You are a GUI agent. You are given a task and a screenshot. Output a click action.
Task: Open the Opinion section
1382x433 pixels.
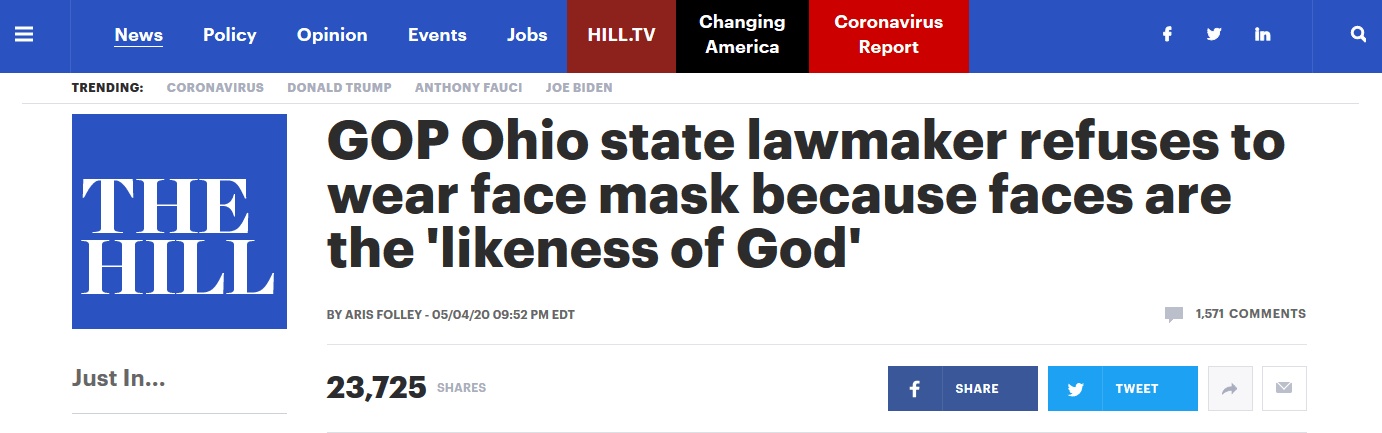click(332, 35)
